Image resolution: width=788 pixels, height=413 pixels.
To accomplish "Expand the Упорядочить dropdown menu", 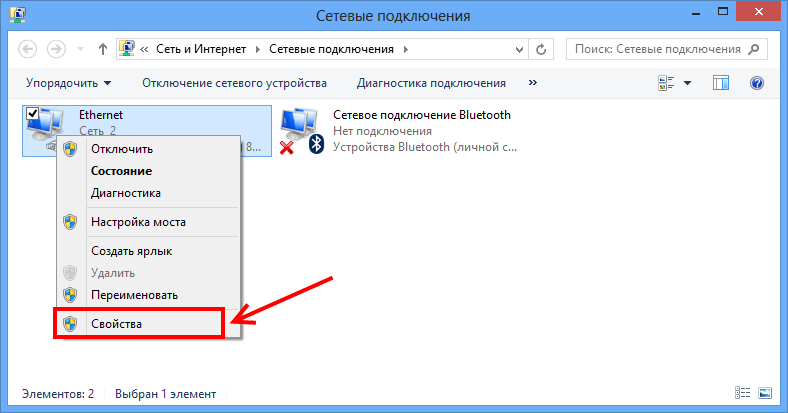I will pyautogui.click(x=68, y=83).
